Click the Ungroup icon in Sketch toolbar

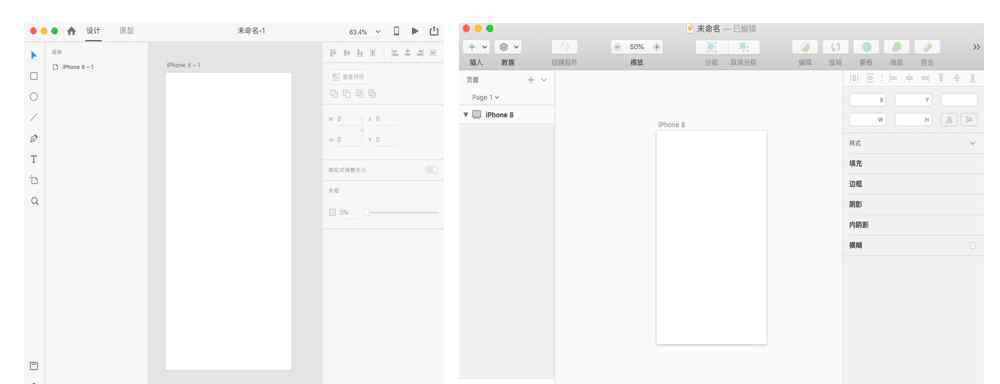tap(743, 47)
